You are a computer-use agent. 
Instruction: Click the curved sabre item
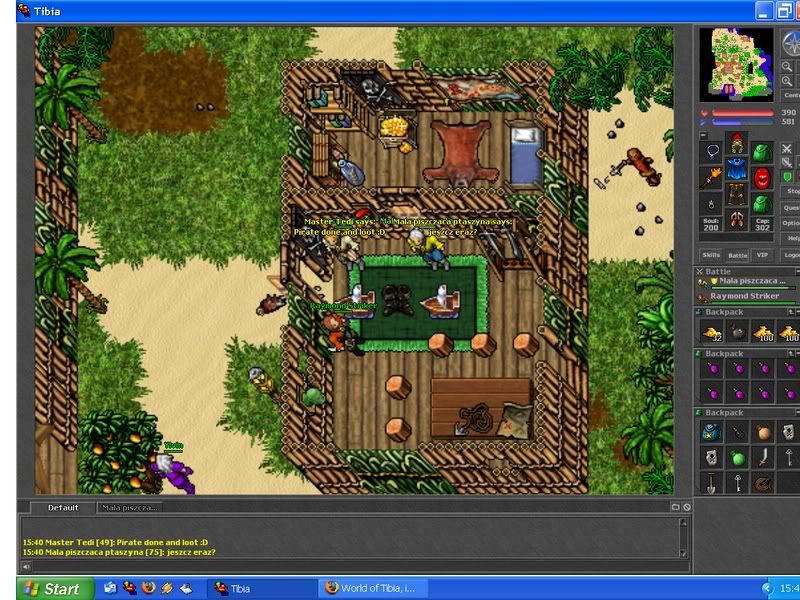point(763,458)
